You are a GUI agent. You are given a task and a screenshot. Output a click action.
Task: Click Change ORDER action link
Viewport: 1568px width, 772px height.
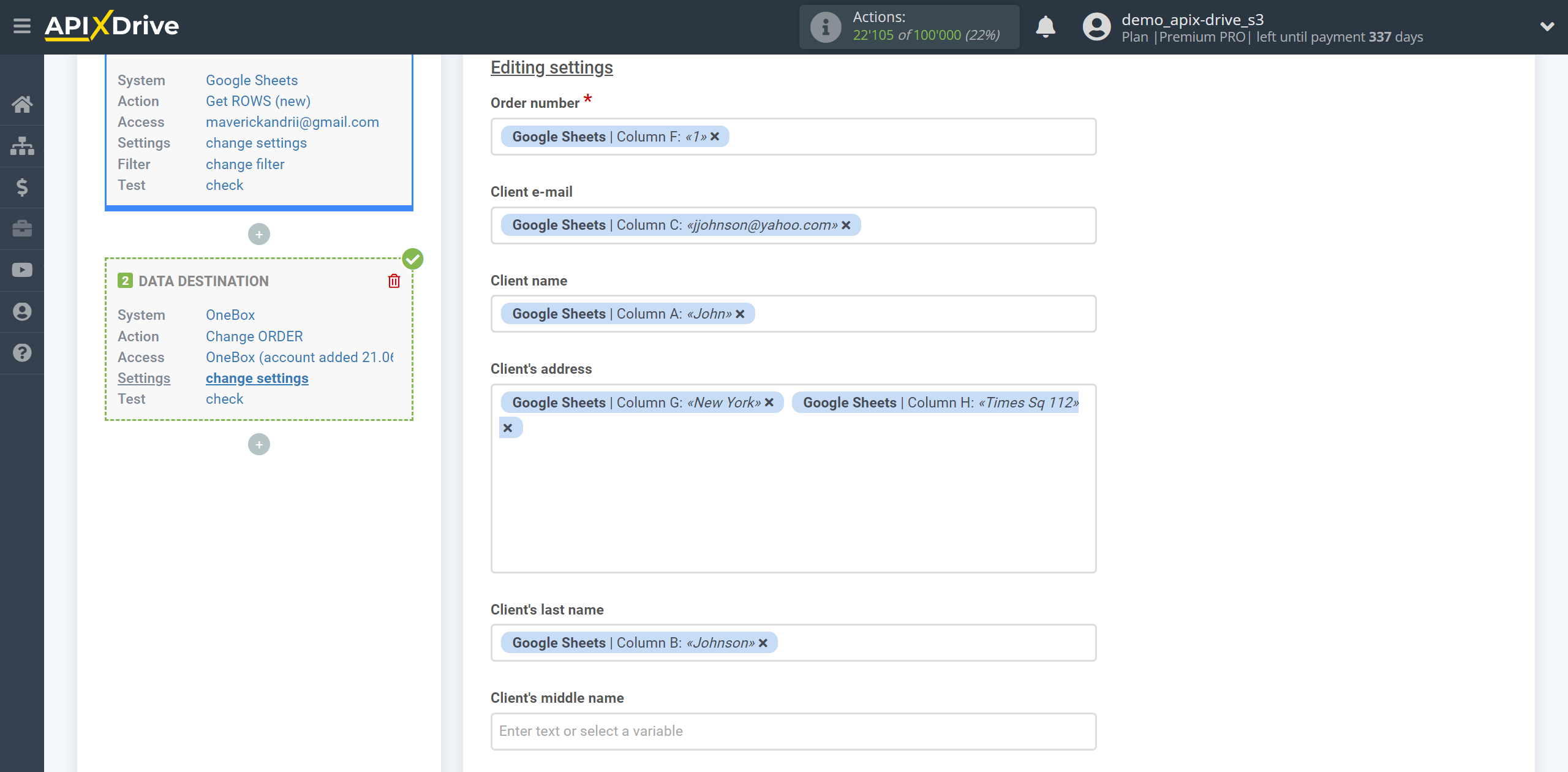tap(254, 336)
